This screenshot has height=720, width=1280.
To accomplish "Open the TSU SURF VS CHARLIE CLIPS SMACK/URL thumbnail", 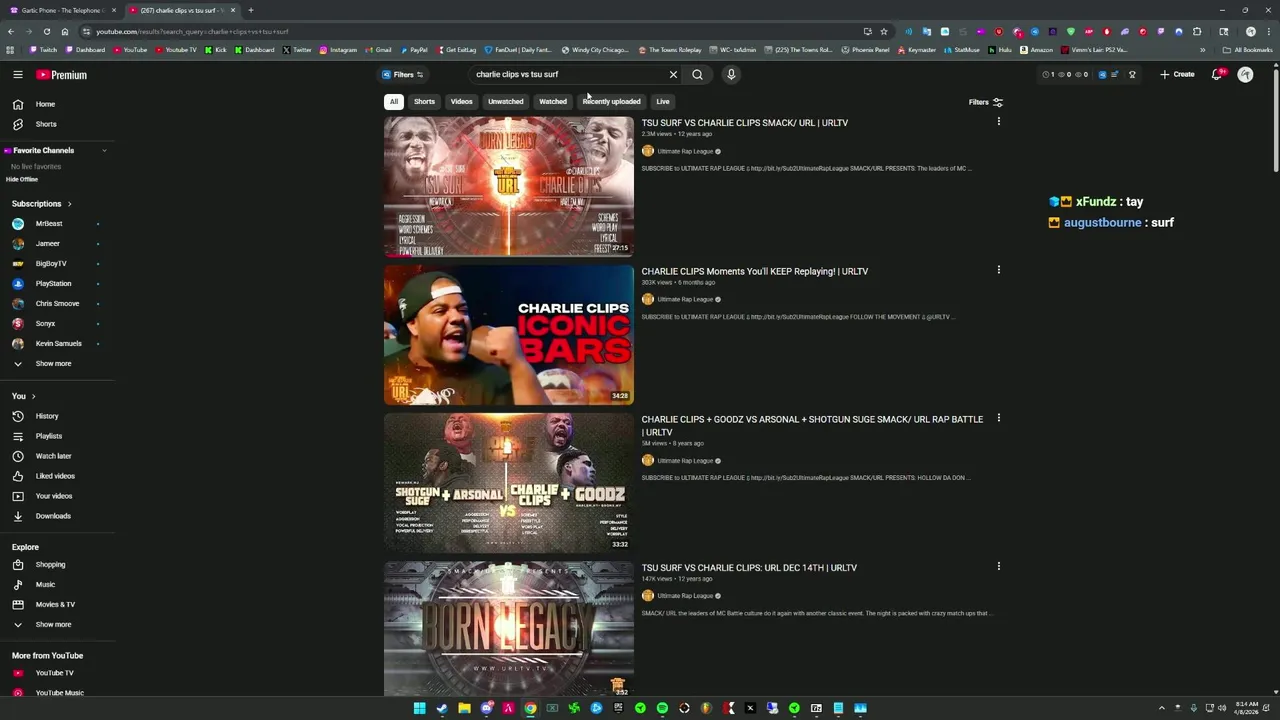I will tap(509, 186).
